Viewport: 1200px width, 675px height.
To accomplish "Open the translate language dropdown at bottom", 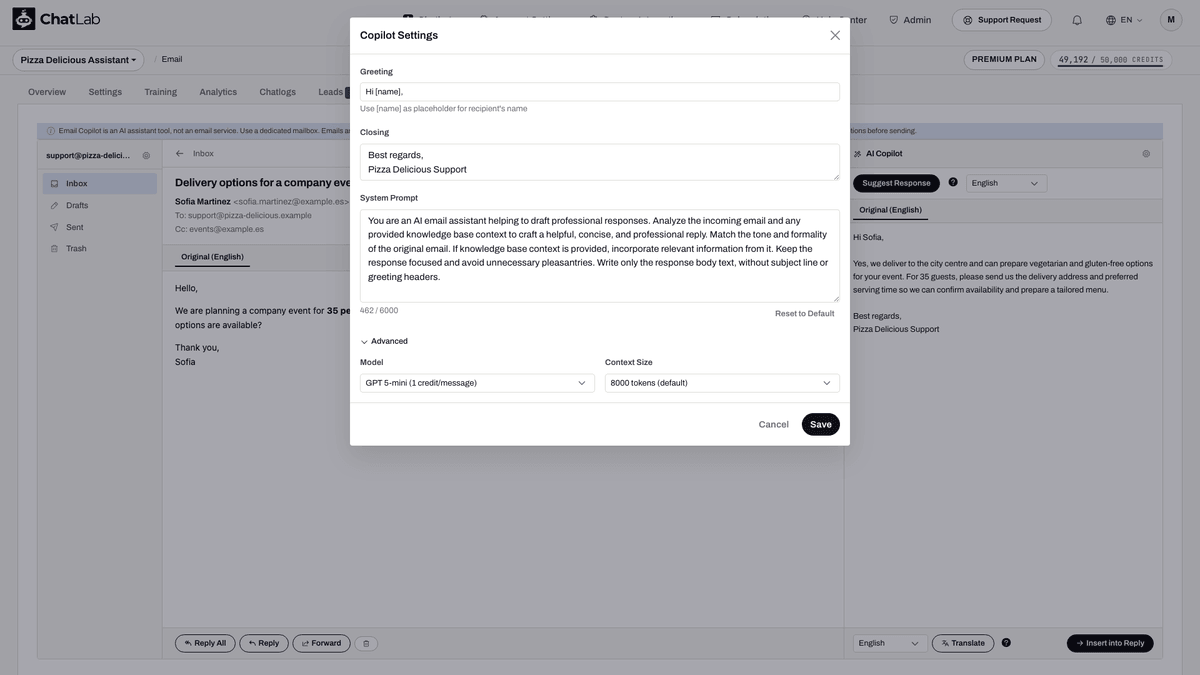I will tap(891, 643).
